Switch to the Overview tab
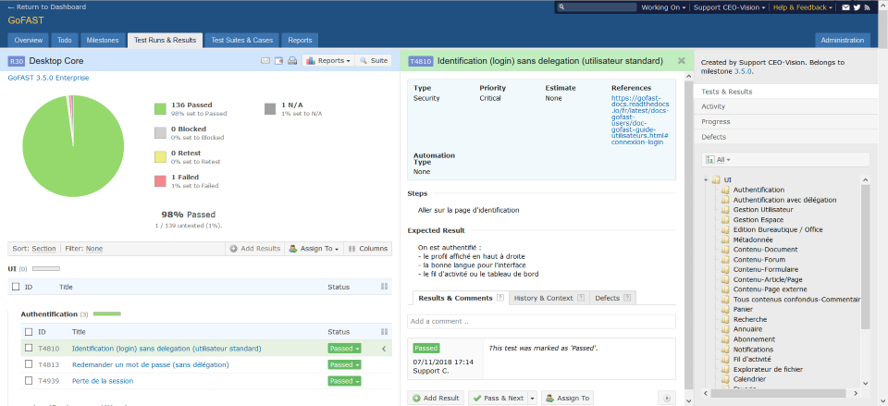Screen dimensions: 888x406 point(28,40)
